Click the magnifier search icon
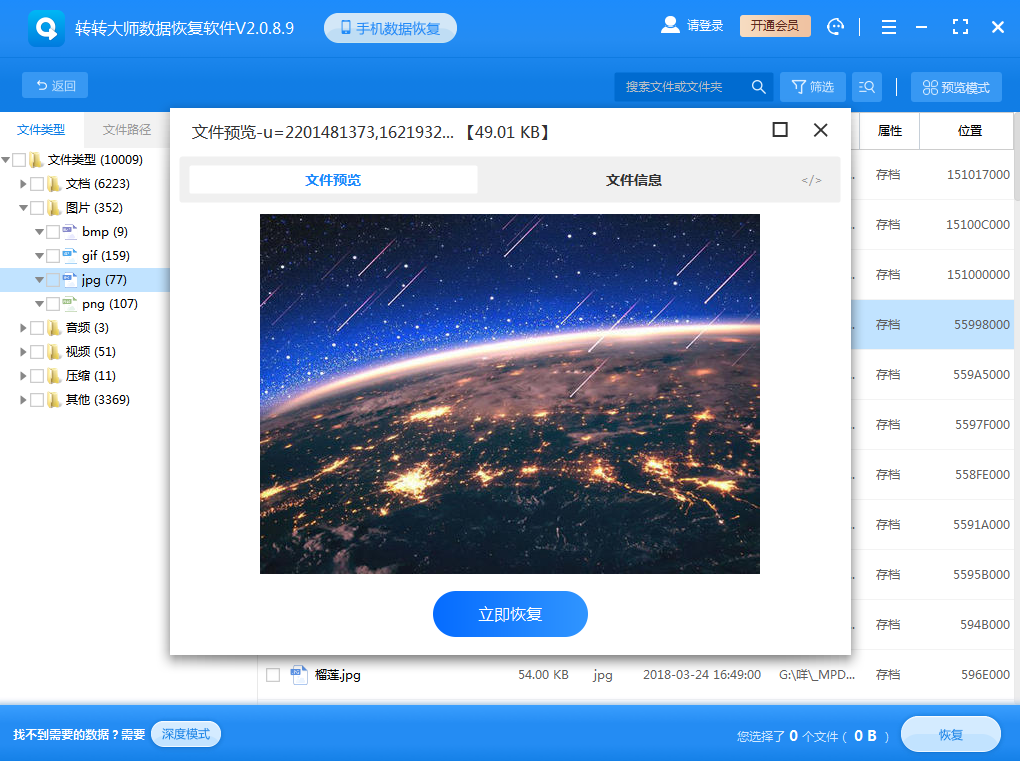 point(758,87)
